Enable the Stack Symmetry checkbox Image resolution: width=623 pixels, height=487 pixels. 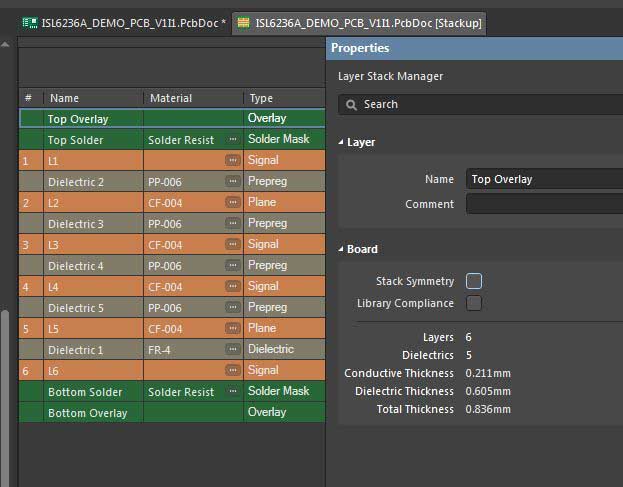coord(474,281)
